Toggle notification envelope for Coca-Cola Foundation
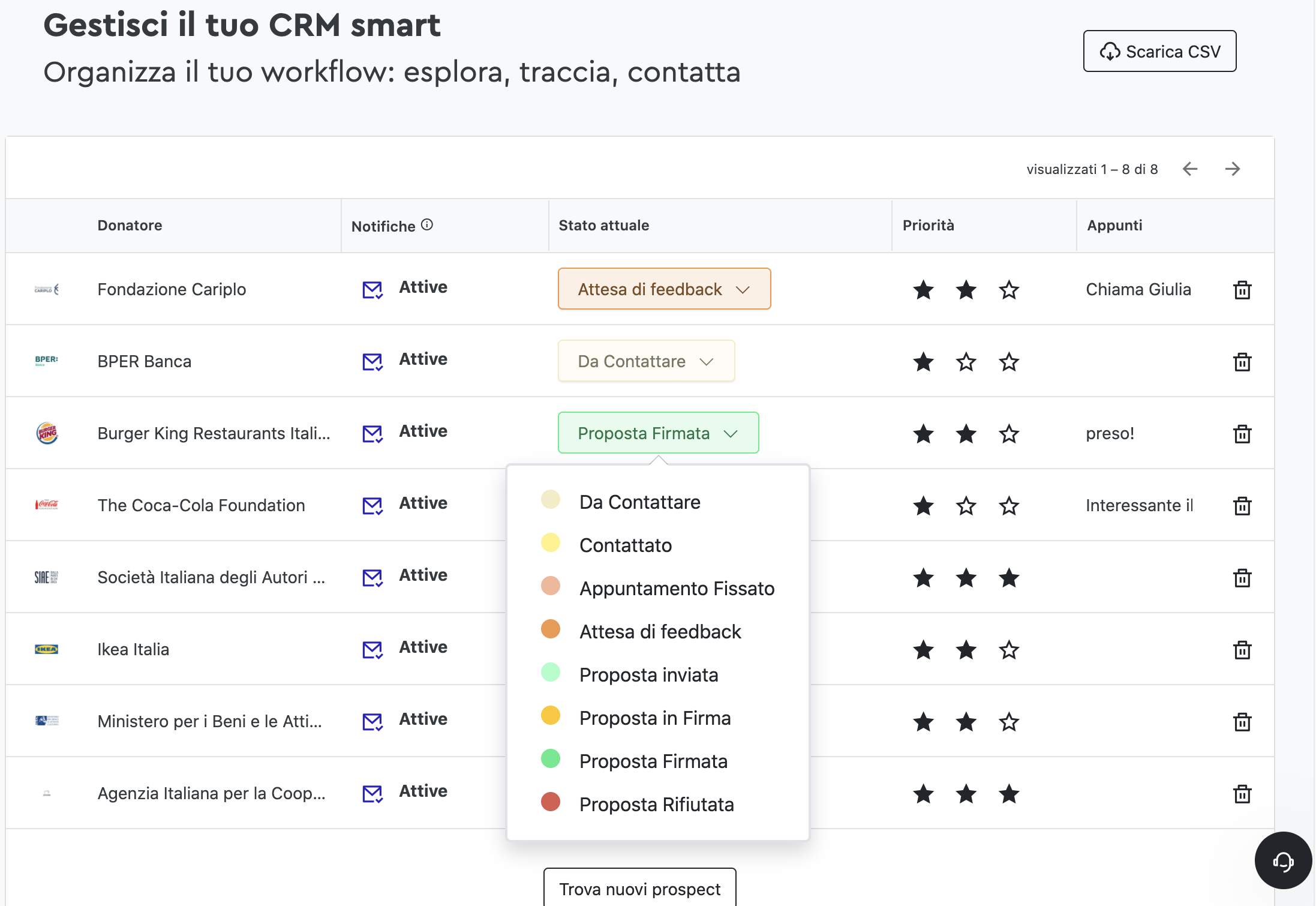The width and height of the screenshot is (1316, 906). pyautogui.click(x=372, y=506)
